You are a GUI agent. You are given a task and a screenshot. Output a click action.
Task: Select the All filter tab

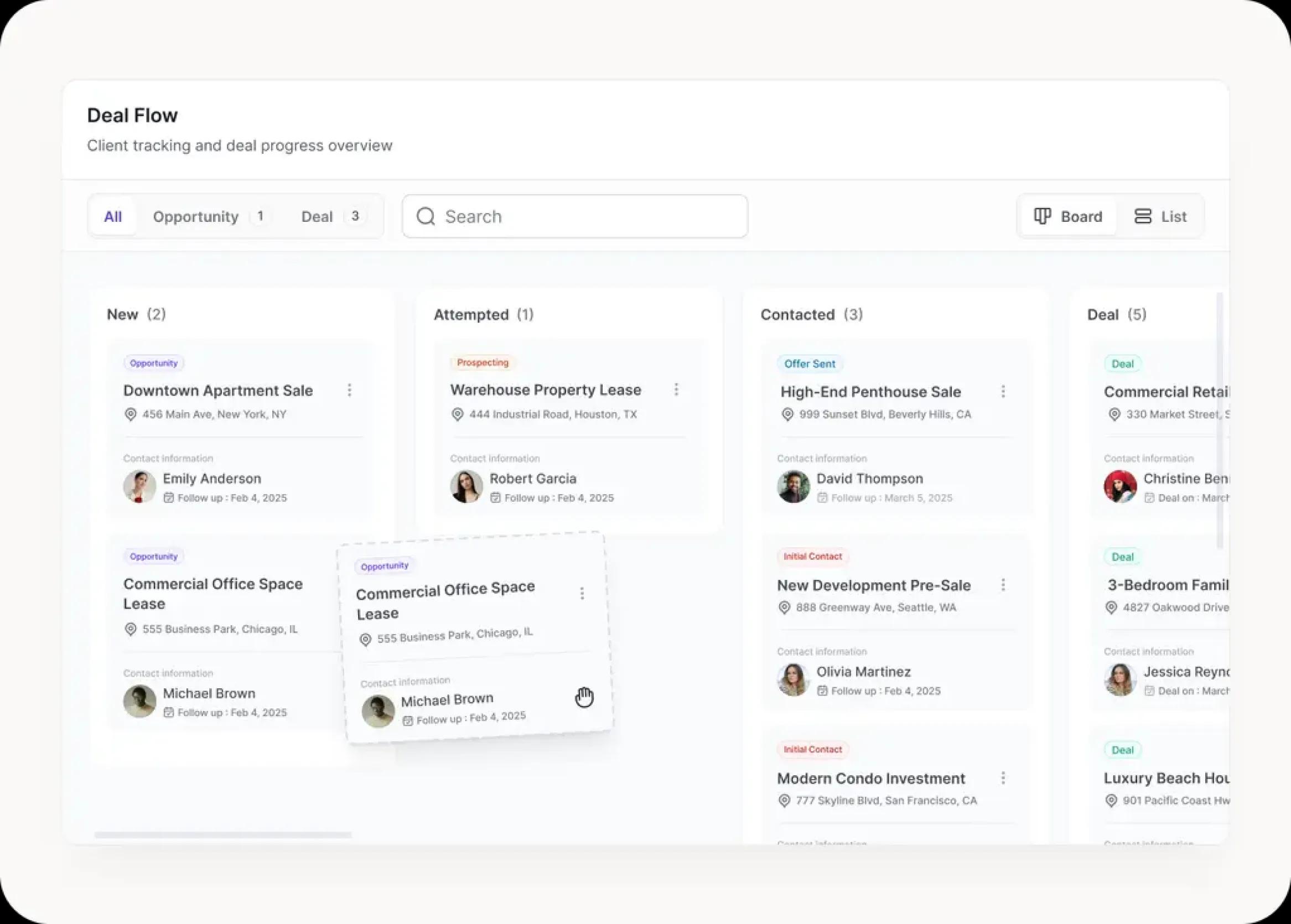(113, 217)
